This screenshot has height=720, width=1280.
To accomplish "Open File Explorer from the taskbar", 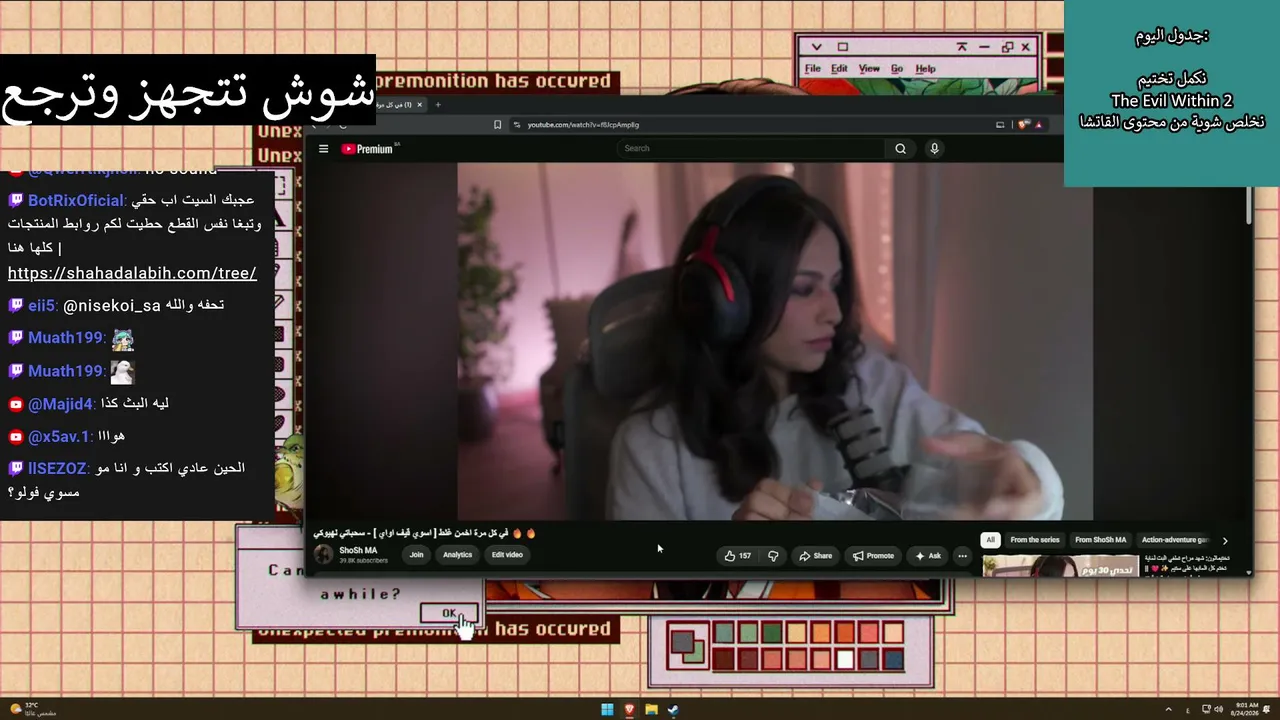I will [651, 710].
